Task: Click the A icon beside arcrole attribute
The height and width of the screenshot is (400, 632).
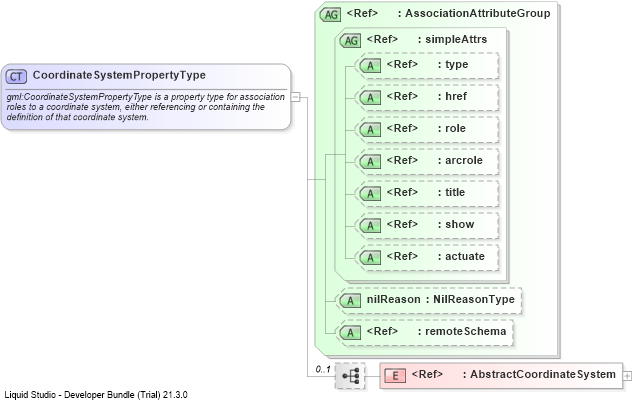Action: (x=370, y=161)
